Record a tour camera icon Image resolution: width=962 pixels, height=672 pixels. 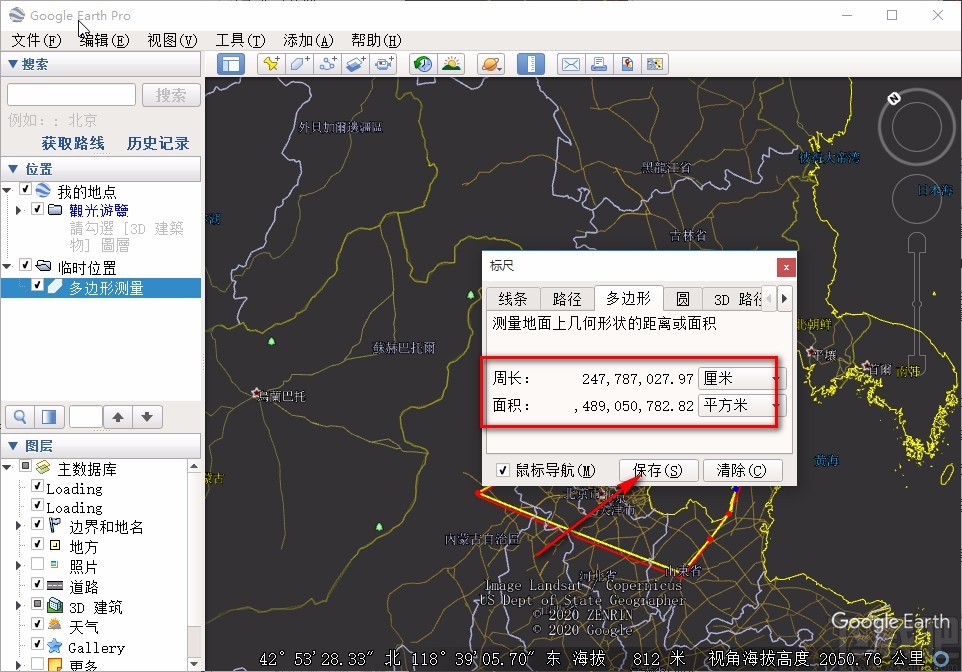click(x=384, y=64)
